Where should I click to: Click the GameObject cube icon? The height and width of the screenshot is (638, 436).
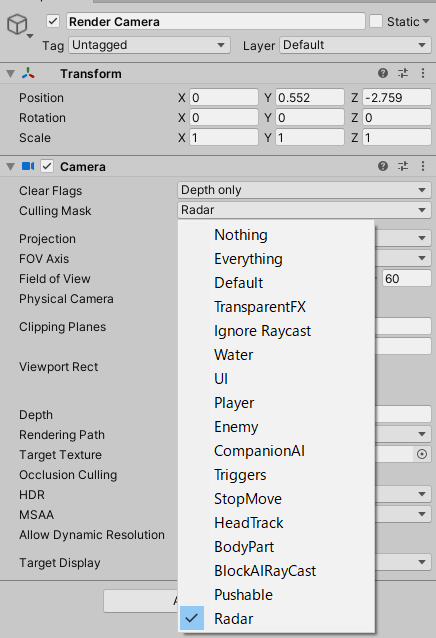point(17,24)
